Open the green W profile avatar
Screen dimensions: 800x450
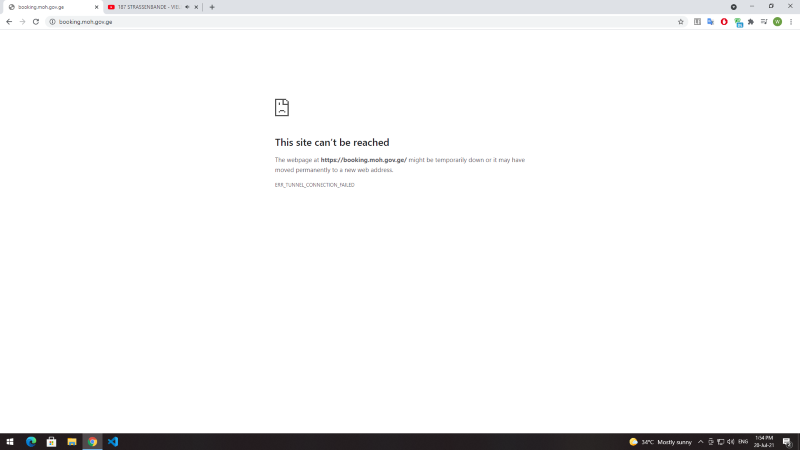pyautogui.click(x=777, y=22)
